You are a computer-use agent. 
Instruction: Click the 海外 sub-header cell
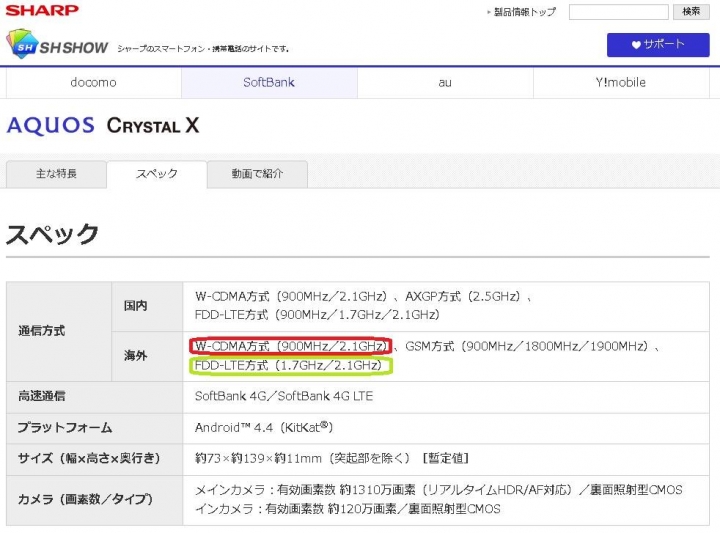147,356
